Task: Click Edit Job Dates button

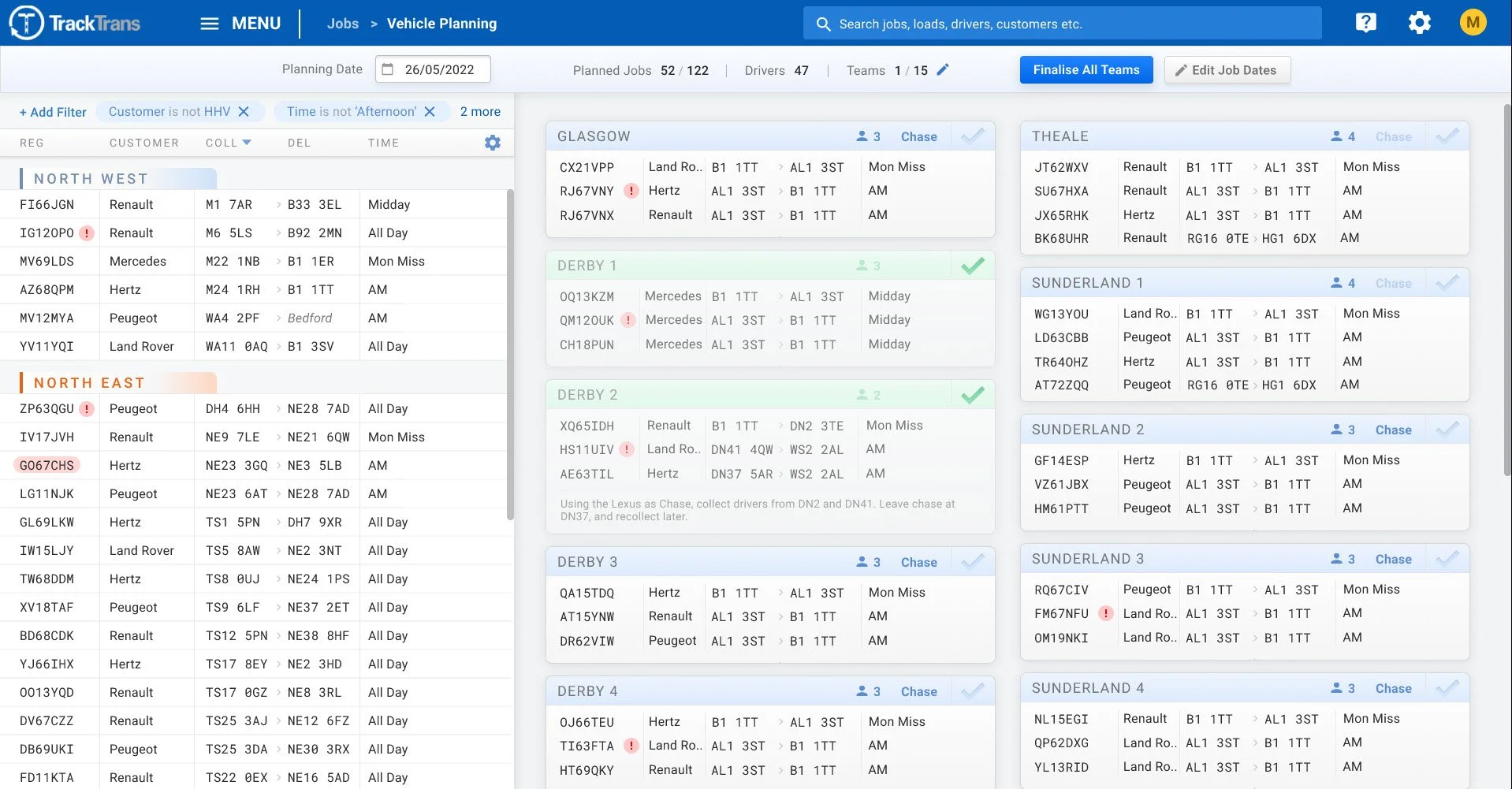Action: coord(1227,70)
